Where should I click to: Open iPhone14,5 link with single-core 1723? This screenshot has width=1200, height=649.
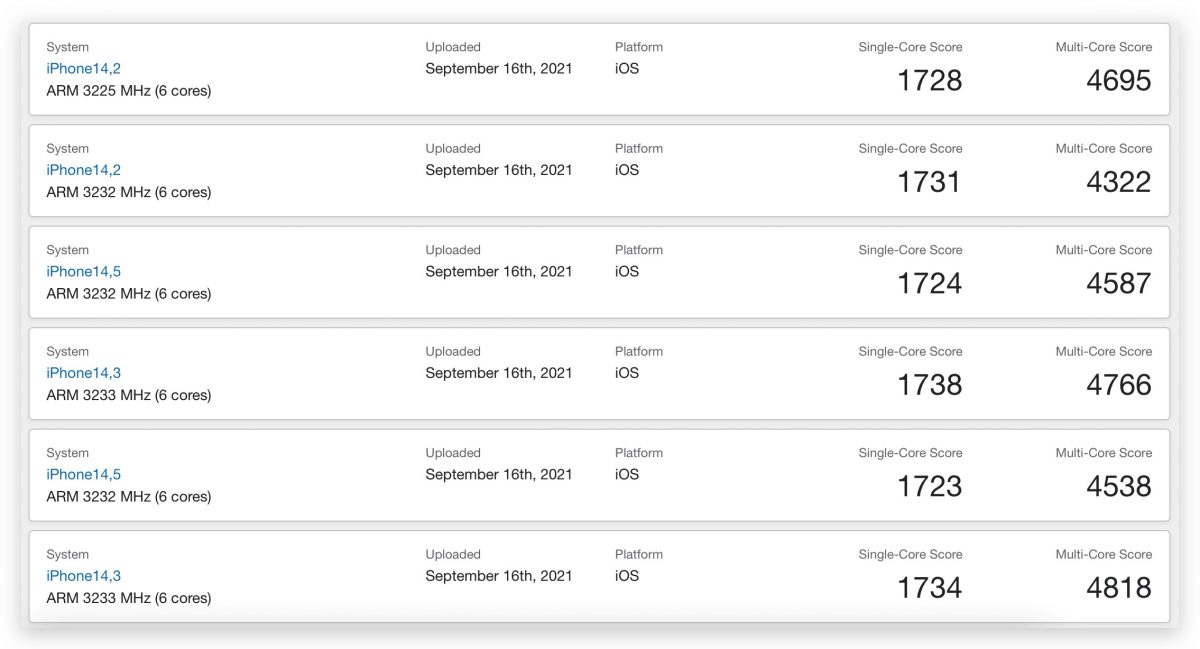pos(84,474)
